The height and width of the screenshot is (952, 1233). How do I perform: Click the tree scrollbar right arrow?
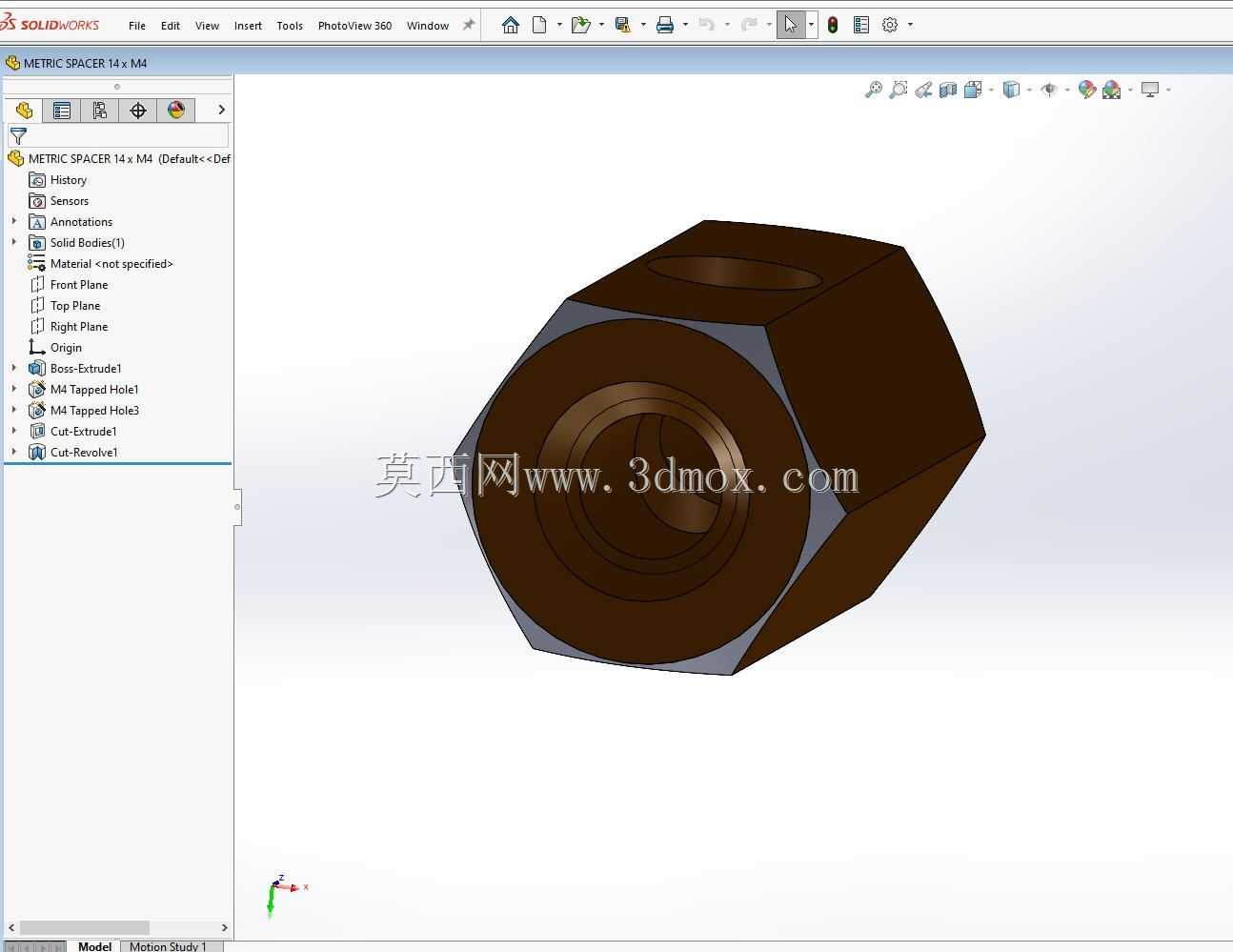coord(224,927)
